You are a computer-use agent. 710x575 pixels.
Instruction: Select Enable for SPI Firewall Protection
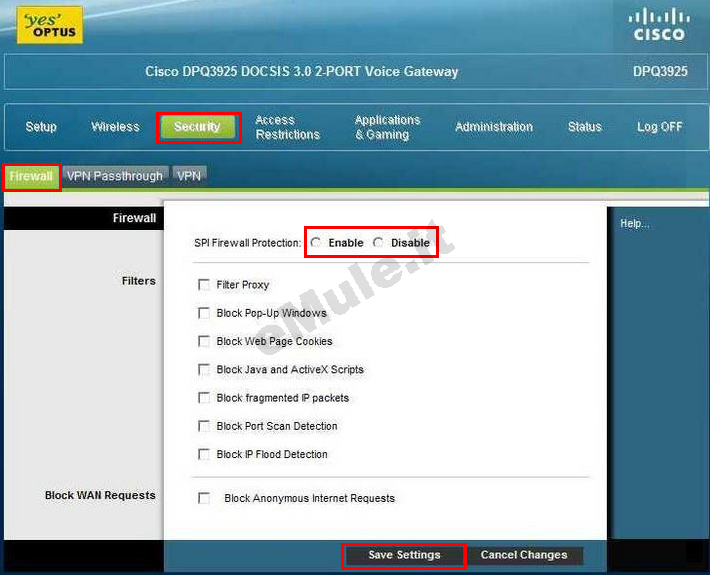[316, 243]
